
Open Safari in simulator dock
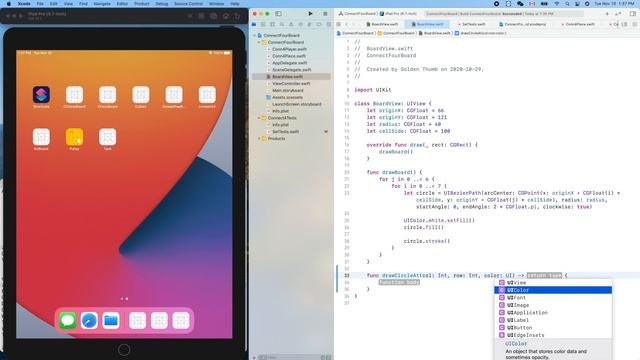tap(89, 320)
